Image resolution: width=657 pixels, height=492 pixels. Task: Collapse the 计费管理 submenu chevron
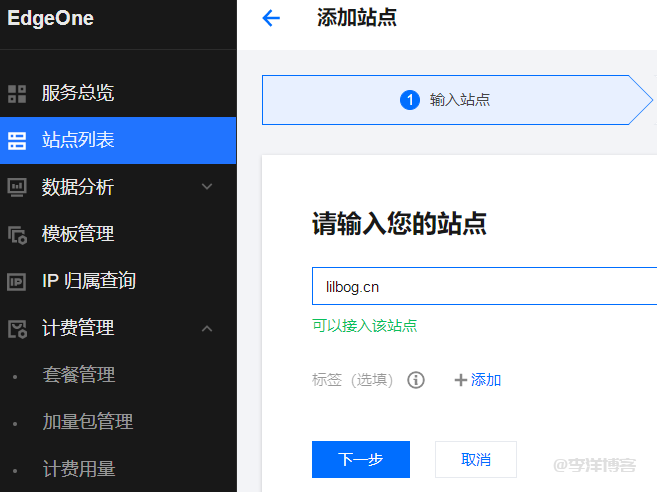pyautogui.click(x=207, y=328)
